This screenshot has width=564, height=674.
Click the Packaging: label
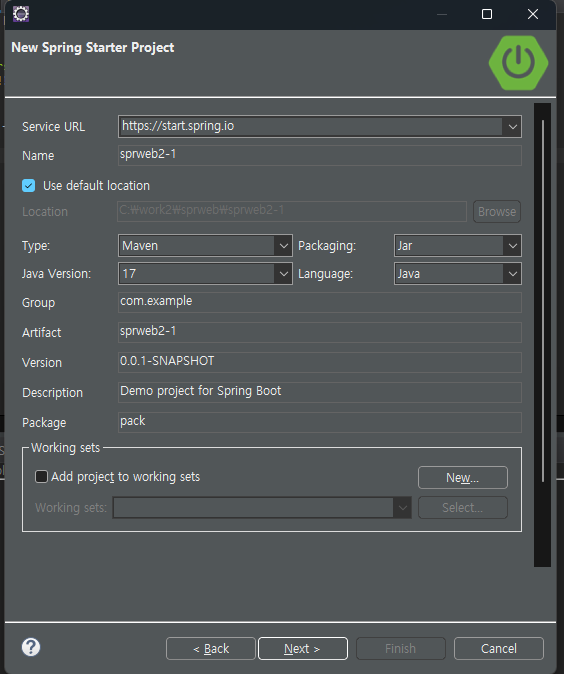click(327, 246)
